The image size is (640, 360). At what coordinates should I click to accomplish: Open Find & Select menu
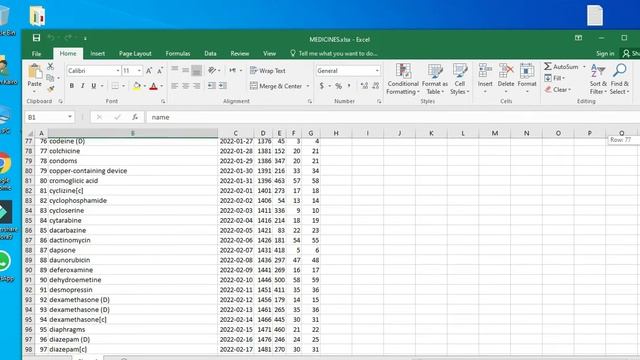point(620,80)
